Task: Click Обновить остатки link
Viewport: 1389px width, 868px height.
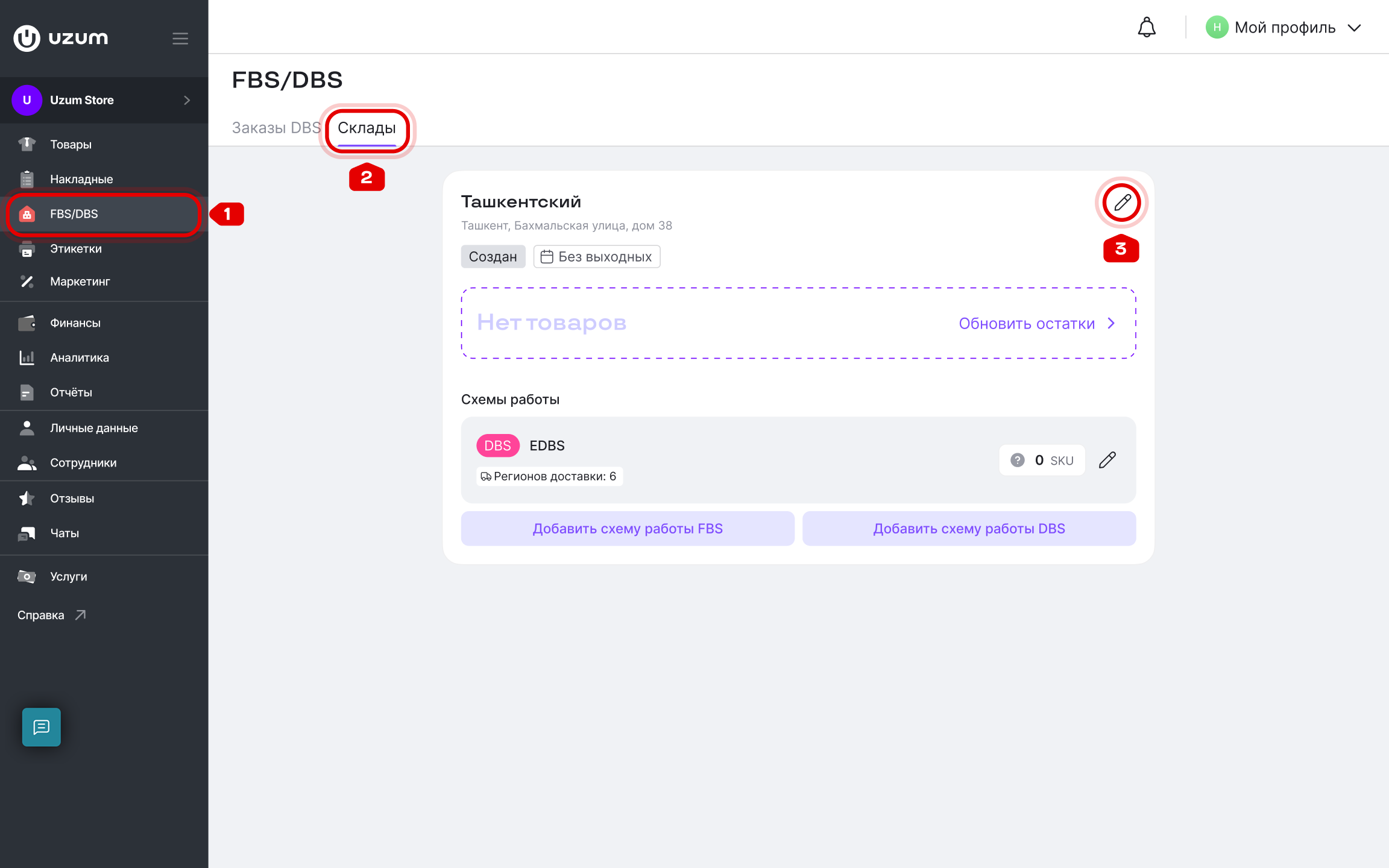Action: click(1037, 324)
